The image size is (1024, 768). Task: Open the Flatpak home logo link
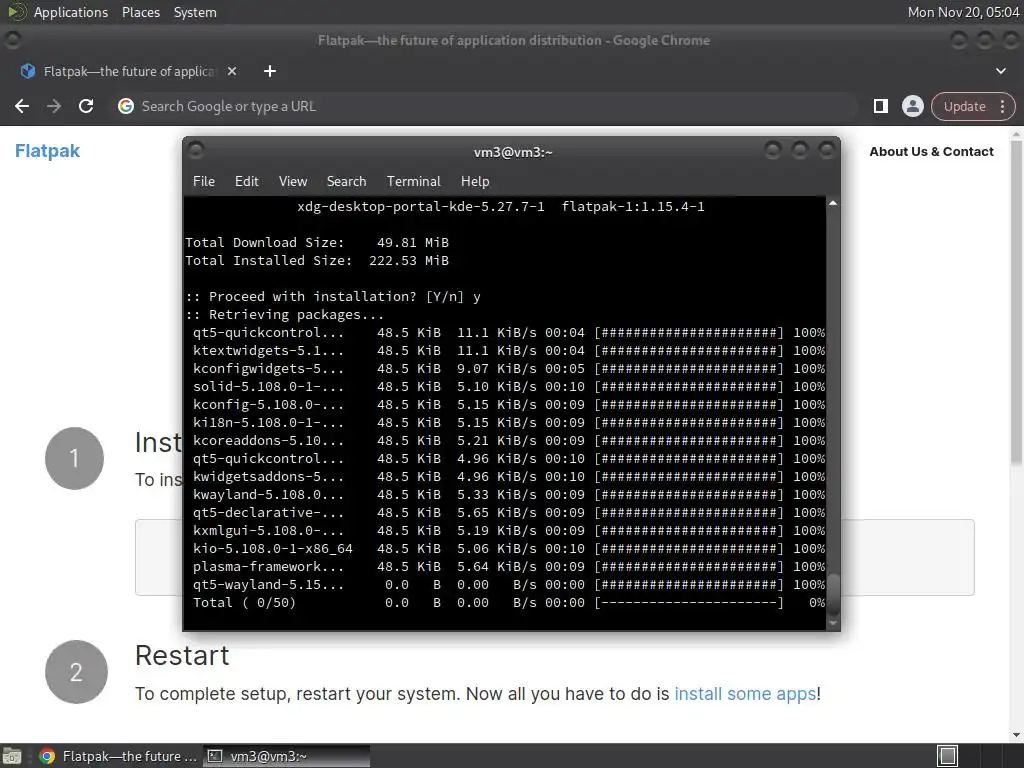point(47,151)
